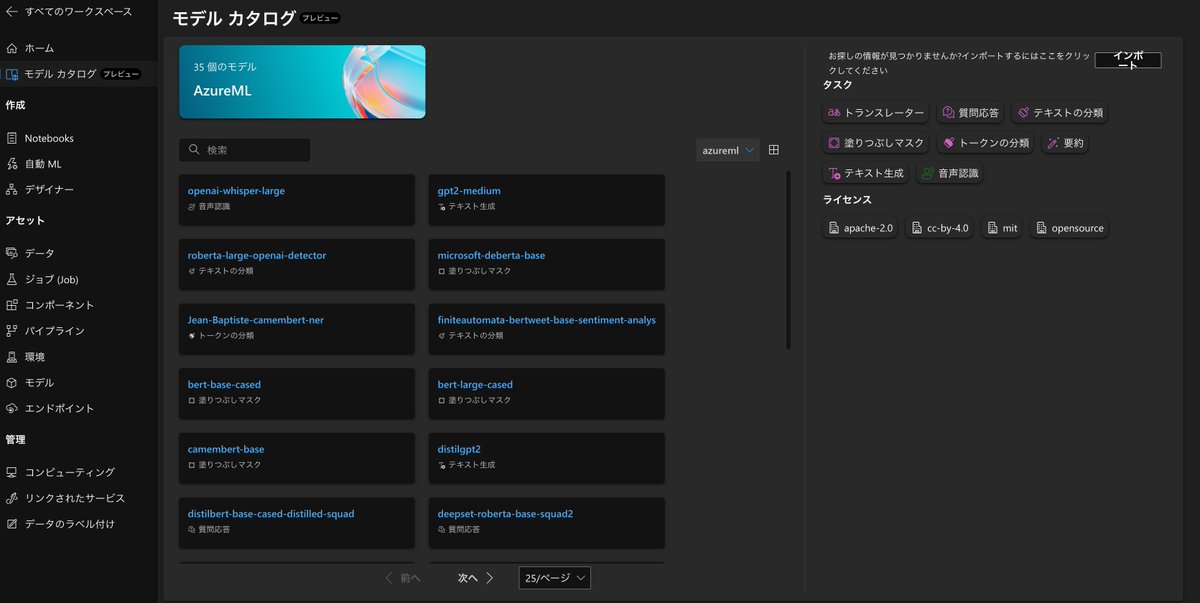Open bert-large-cased model
This screenshot has width=1200, height=603.
547,394
